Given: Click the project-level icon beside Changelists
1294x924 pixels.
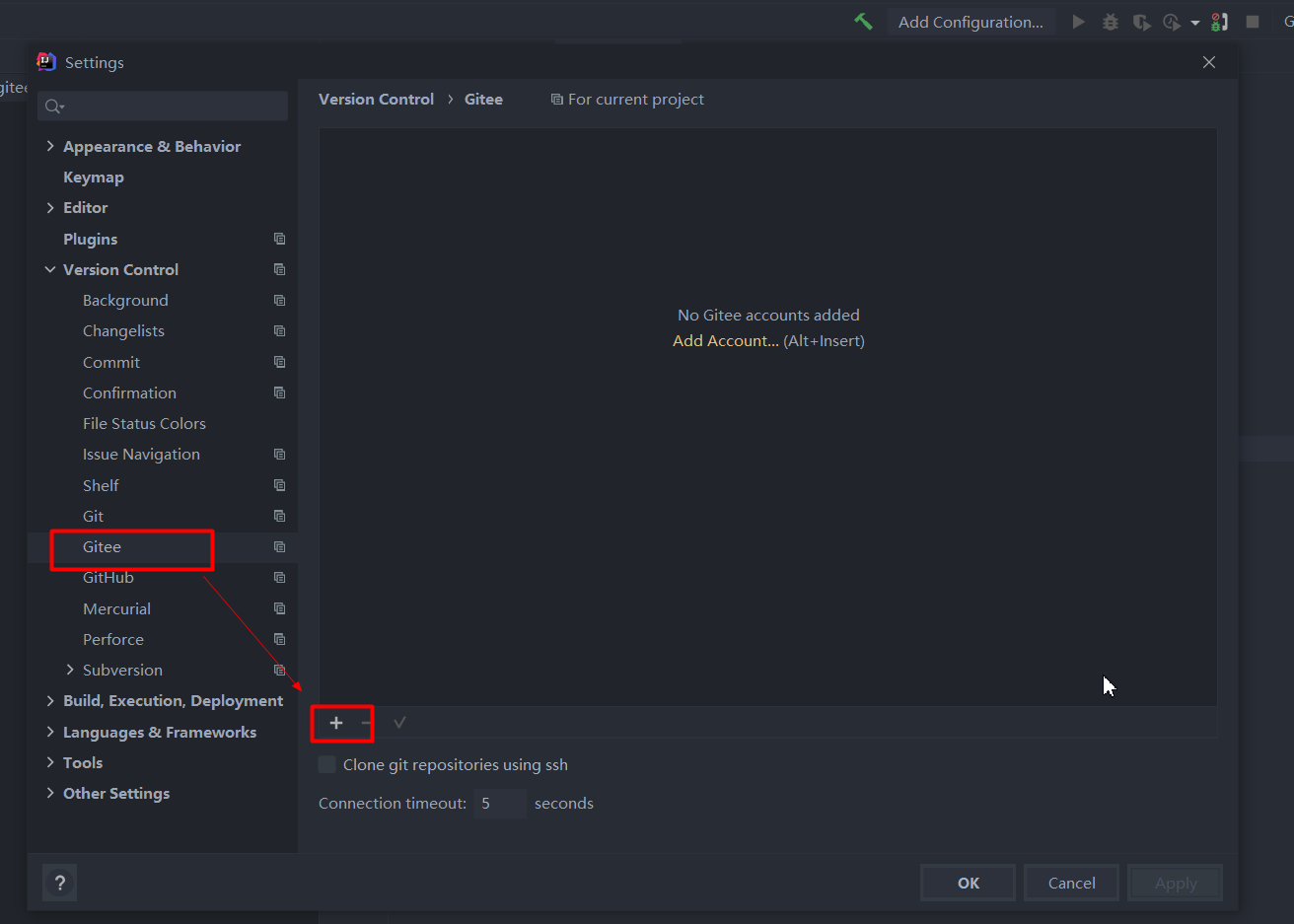Looking at the screenshot, I should click(x=279, y=330).
